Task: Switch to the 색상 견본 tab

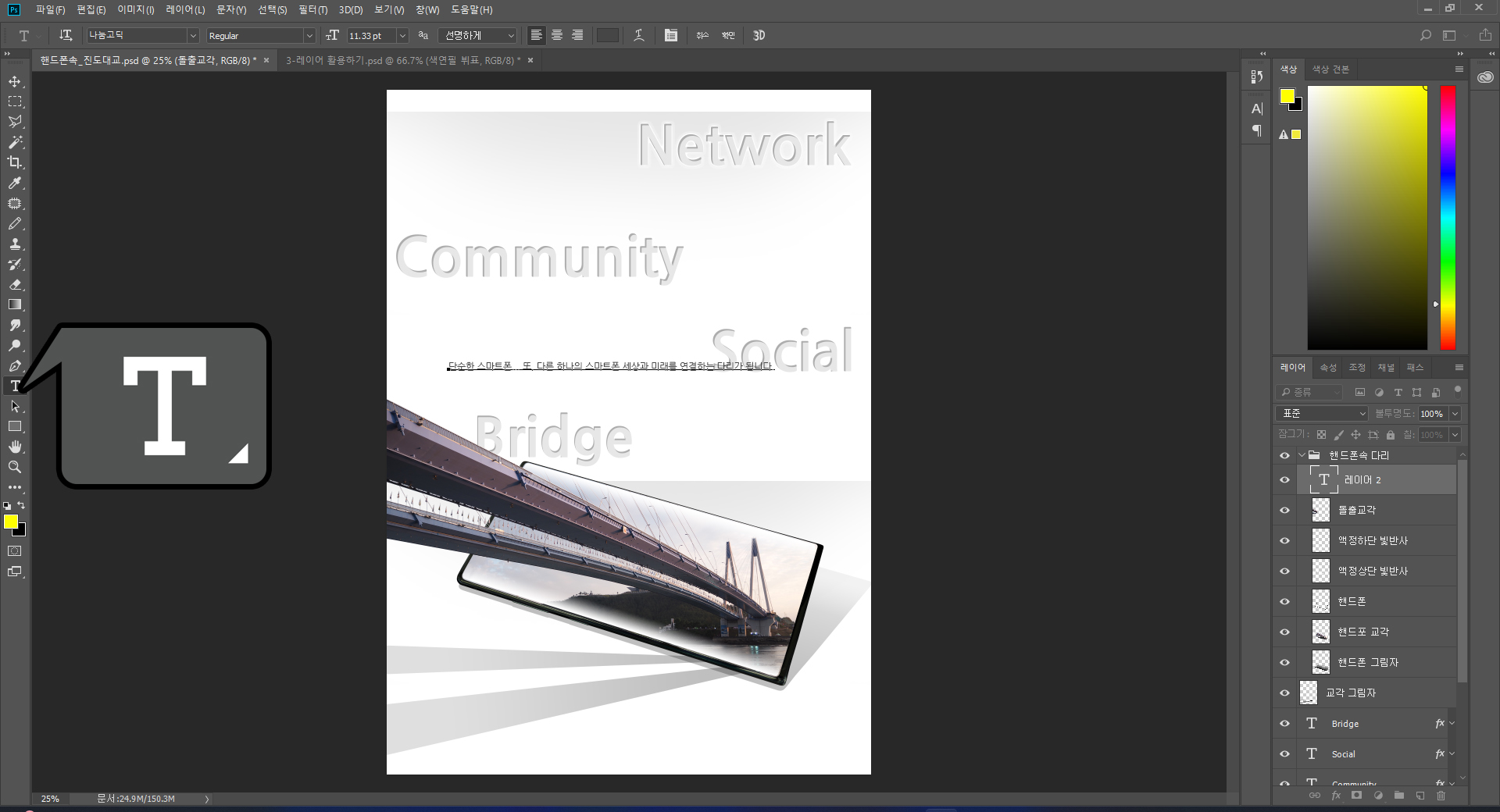Action: coord(1330,69)
